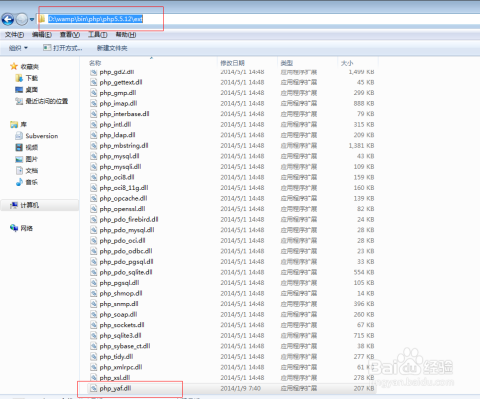Open 下载 folder in sidebar
This screenshot has height=399, width=480.
(x=27, y=78)
